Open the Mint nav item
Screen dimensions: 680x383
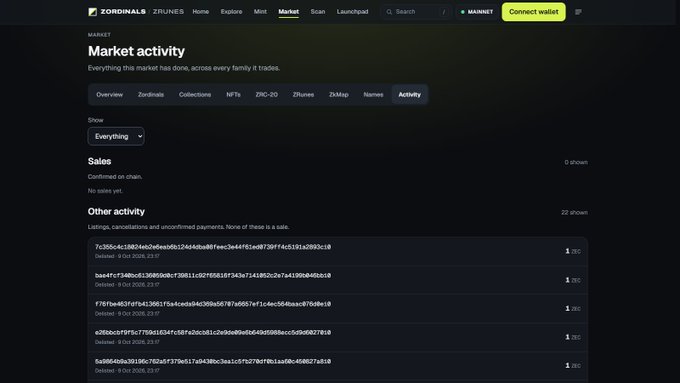(260, 12)
